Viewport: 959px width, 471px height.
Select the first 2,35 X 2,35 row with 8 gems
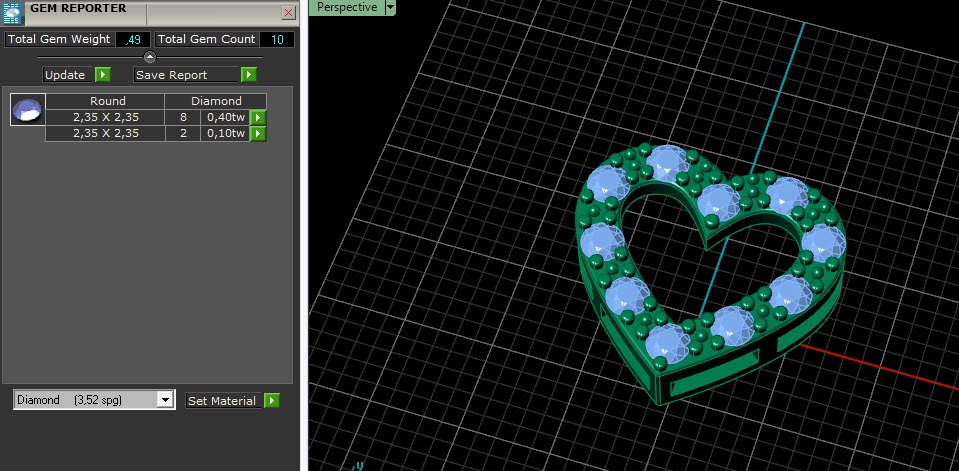pyautogui.click(x=155, y=117)
